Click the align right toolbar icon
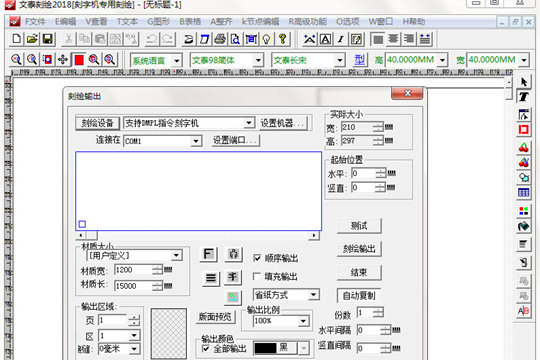Screen dimensions: 540x360 [409, 39]
